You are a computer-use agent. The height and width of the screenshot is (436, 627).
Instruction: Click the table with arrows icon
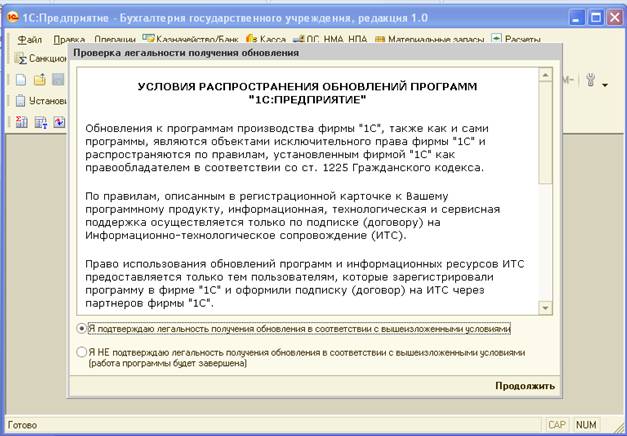pos(40,122)
